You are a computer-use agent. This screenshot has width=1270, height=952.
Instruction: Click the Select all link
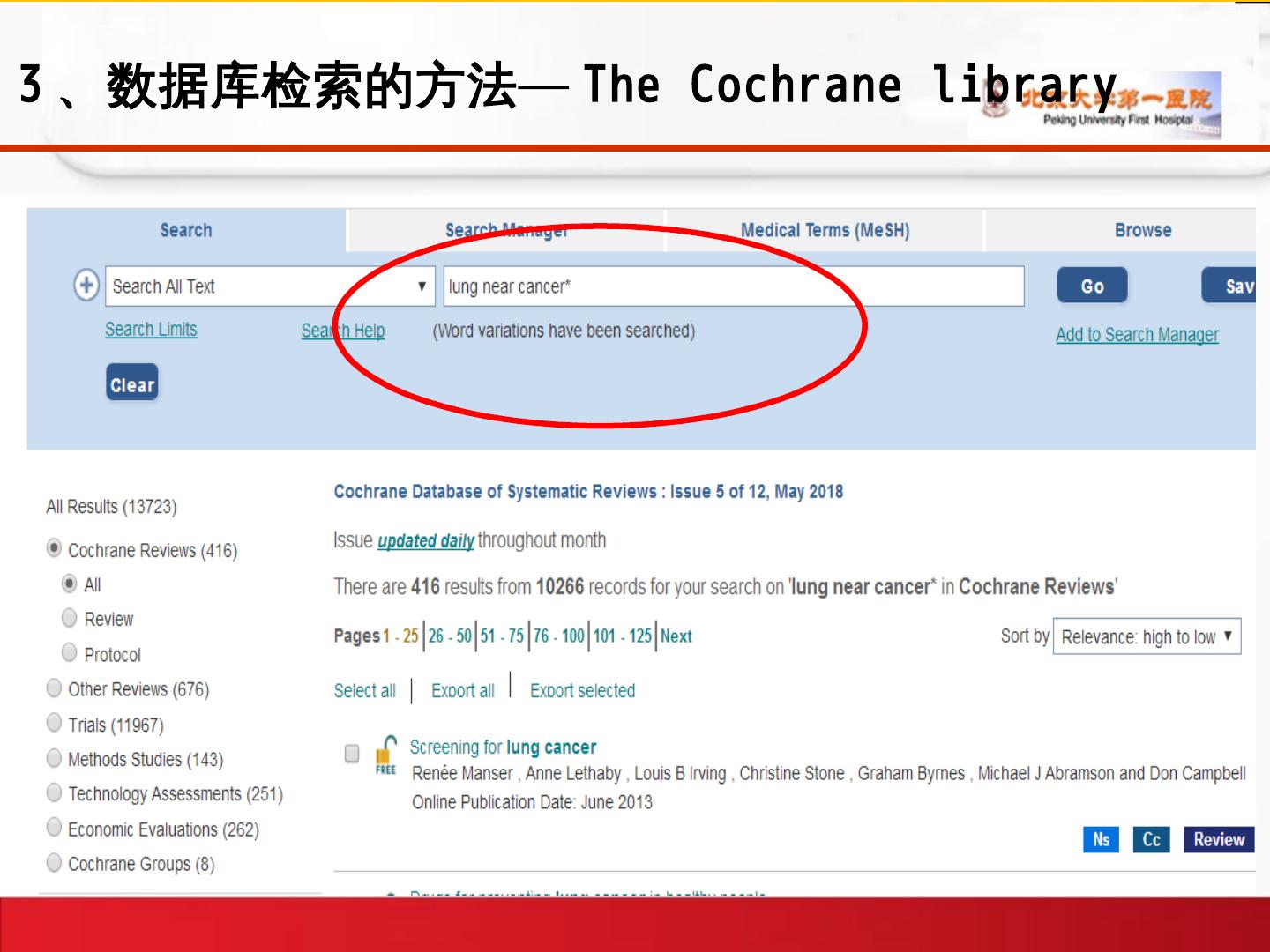pos(364,691)
